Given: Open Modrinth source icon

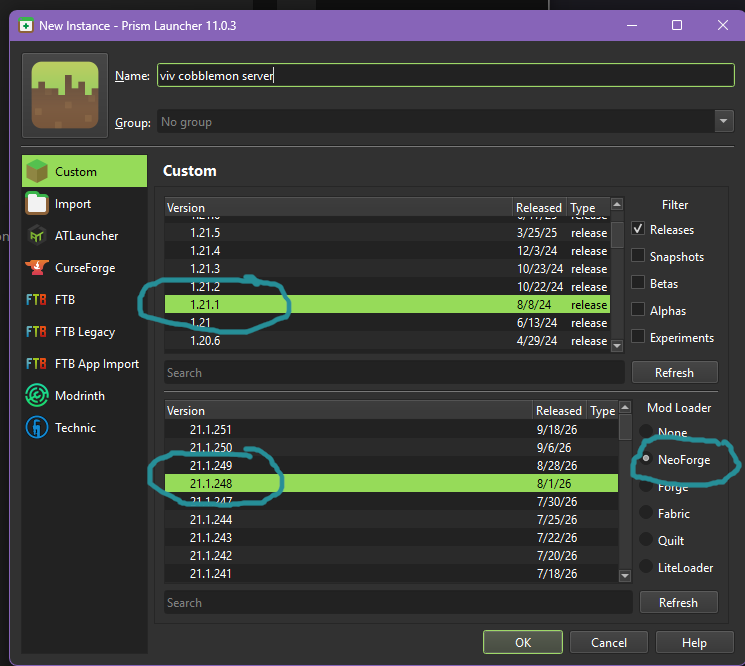Looking at the screenshot, I should 37,396.
